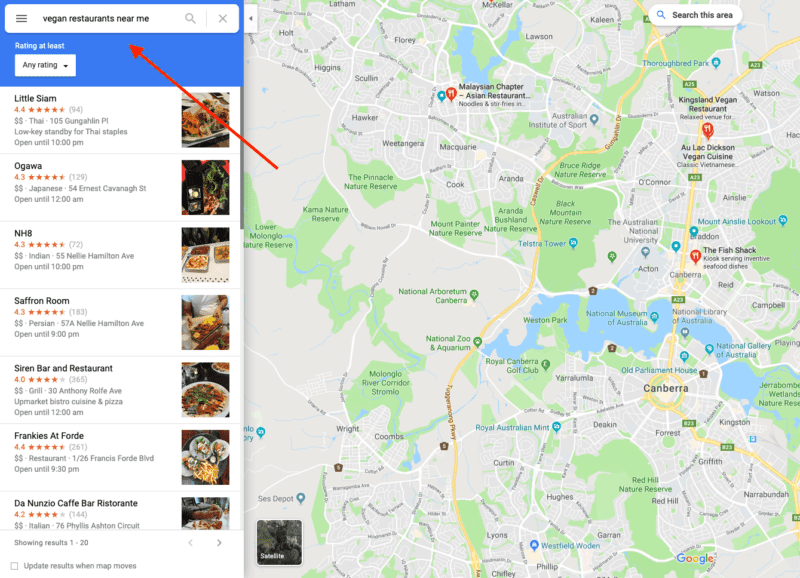Click Westfield Woden shopping marker
The image size is (800, 578).
pos(534,545)
